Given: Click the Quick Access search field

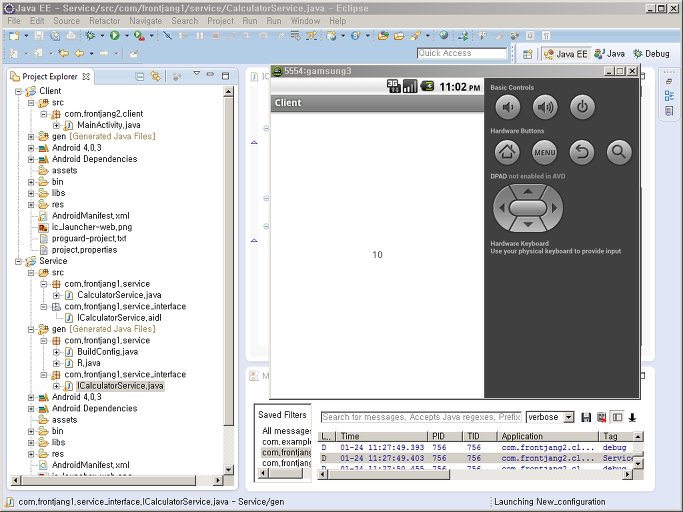Looking at the screenshot, I should coord(462,53).
